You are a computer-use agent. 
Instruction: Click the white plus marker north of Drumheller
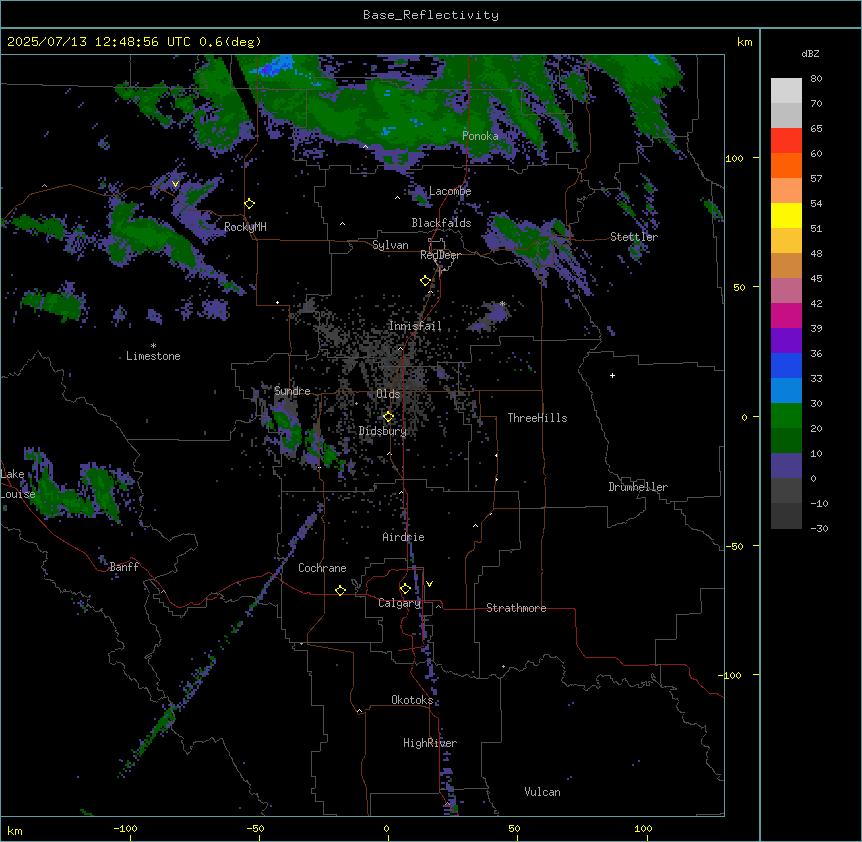612,375
